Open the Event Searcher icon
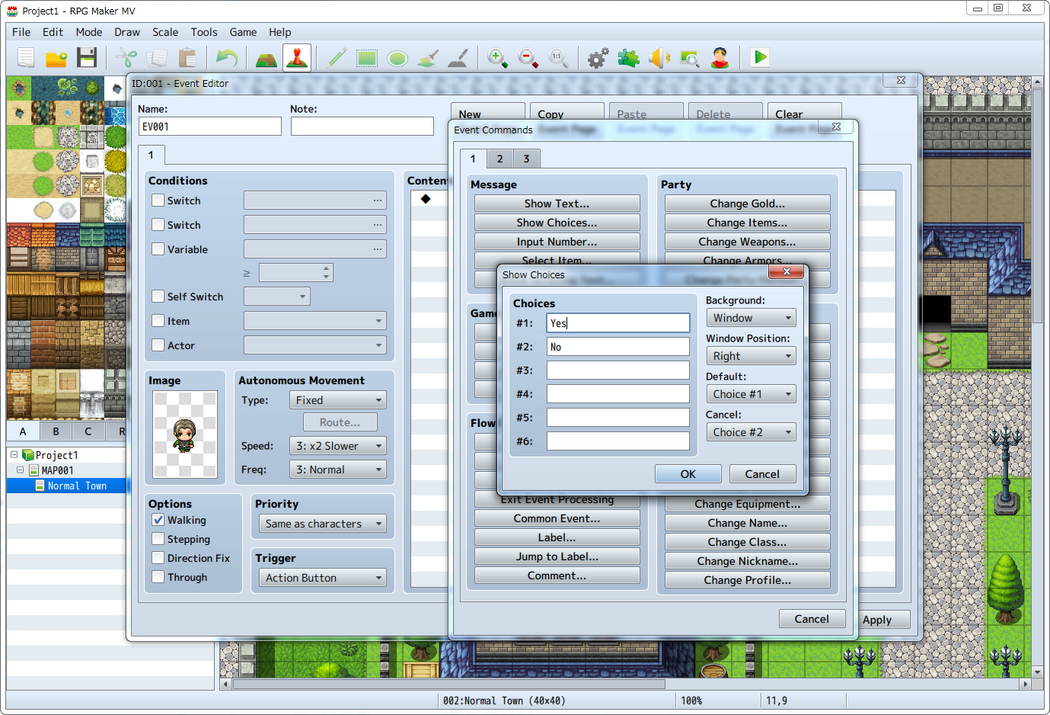The width and height of the screenshot is (1050, 715). pyautogui.click(x=690, y=58)
